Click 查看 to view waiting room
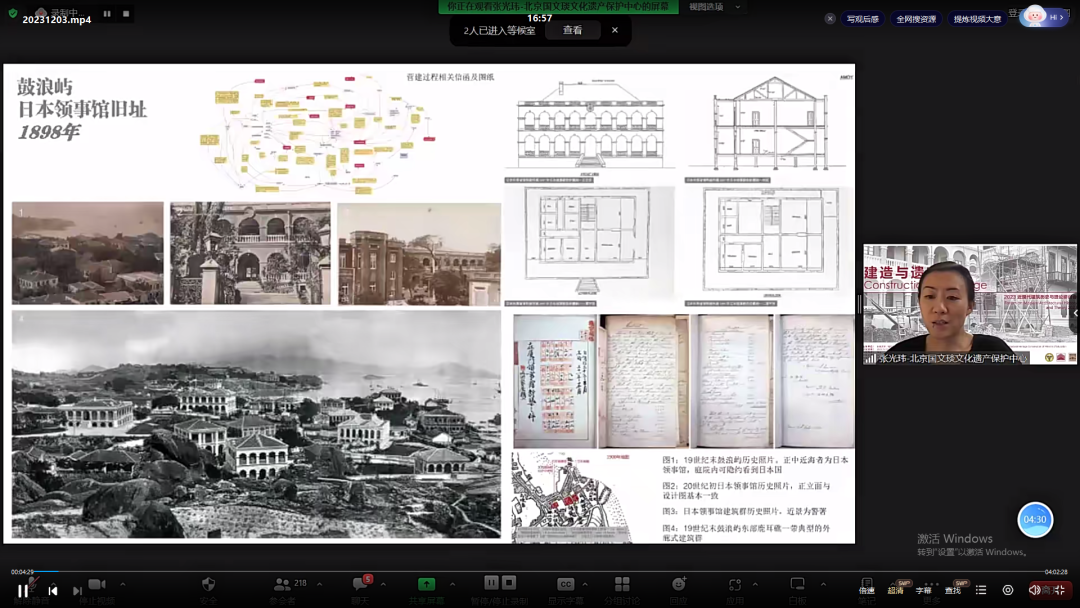The image size is (1080, 608). [x=572, y=31]
